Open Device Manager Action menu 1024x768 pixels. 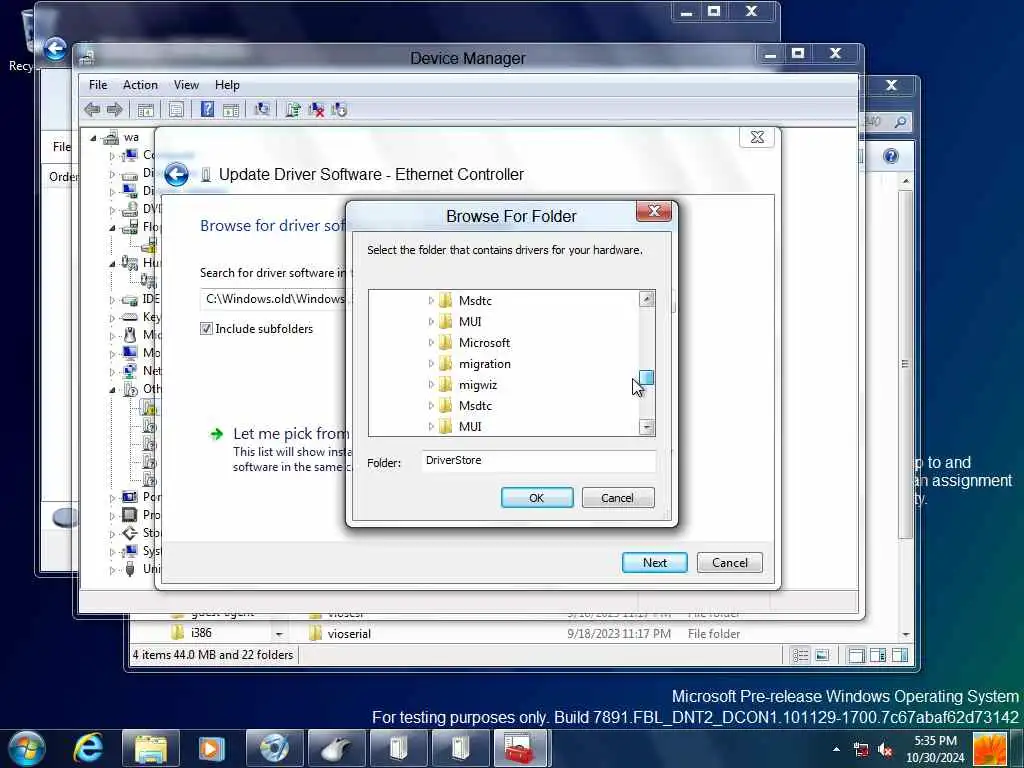[140, 85]
